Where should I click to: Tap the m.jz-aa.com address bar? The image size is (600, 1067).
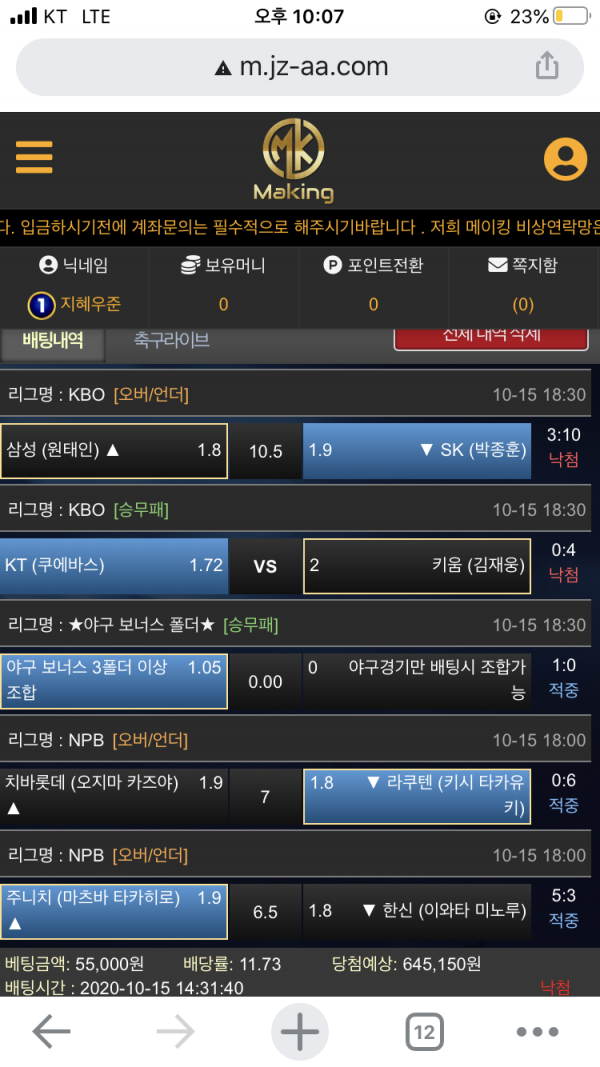tap(300, 67)
